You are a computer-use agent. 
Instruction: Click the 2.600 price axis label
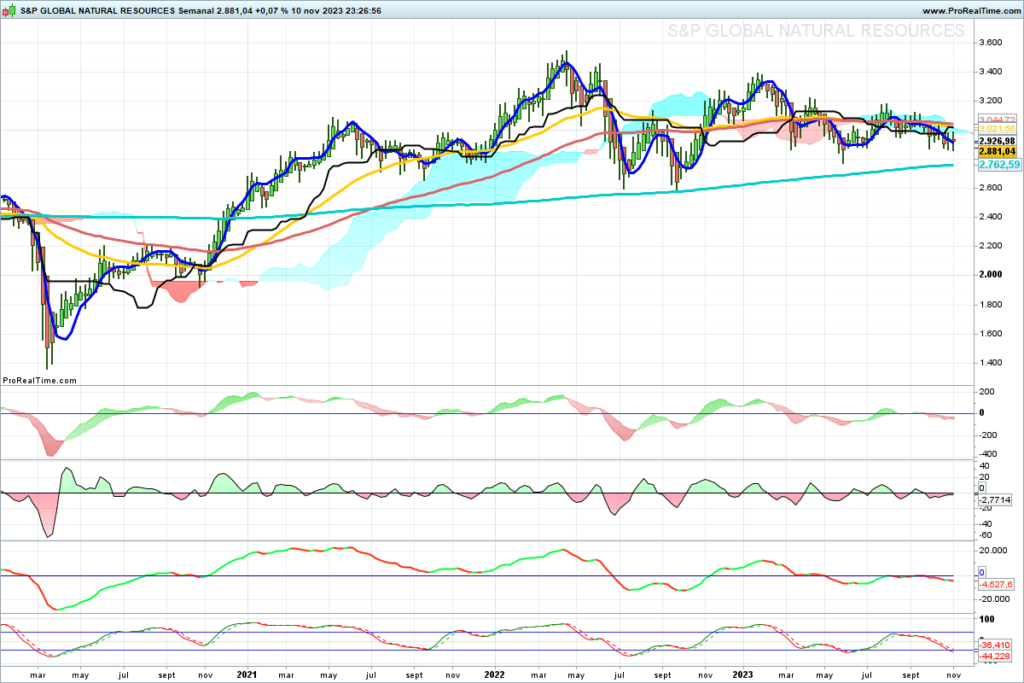point(991,188)
